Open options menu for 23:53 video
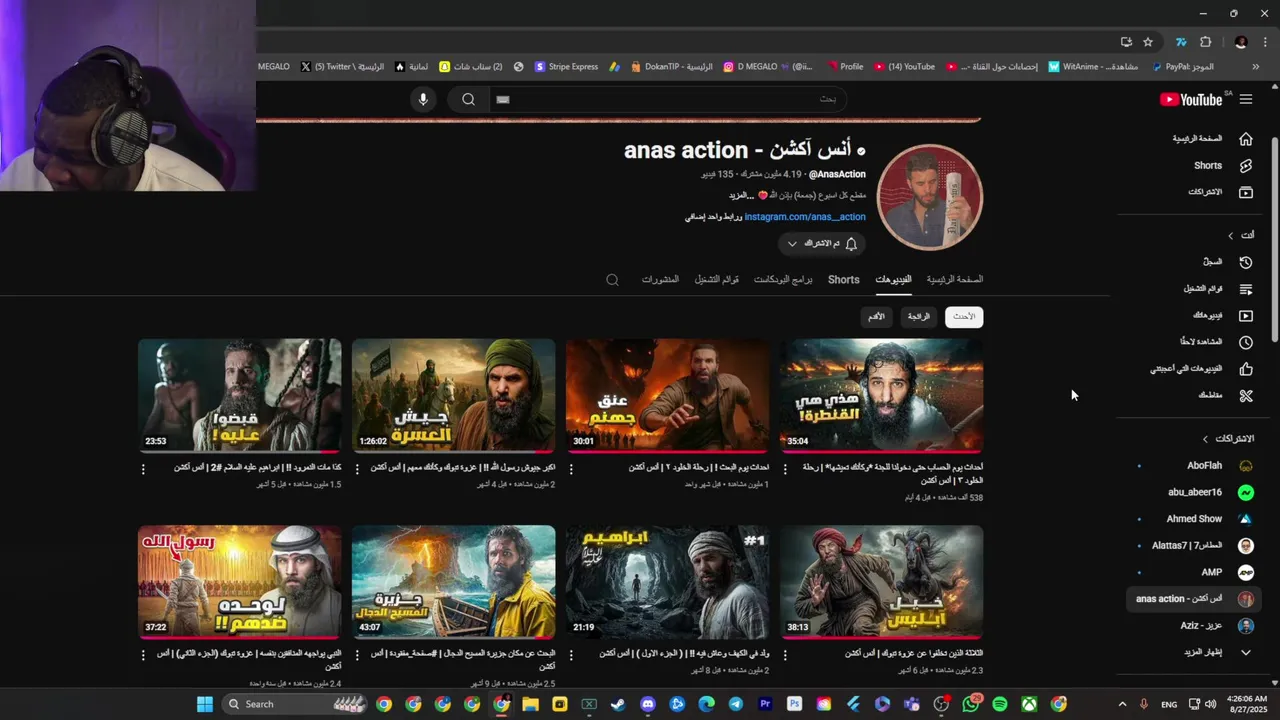Image resolution: width=1280 pixels, height=720 pixels. tap(143, 468)
